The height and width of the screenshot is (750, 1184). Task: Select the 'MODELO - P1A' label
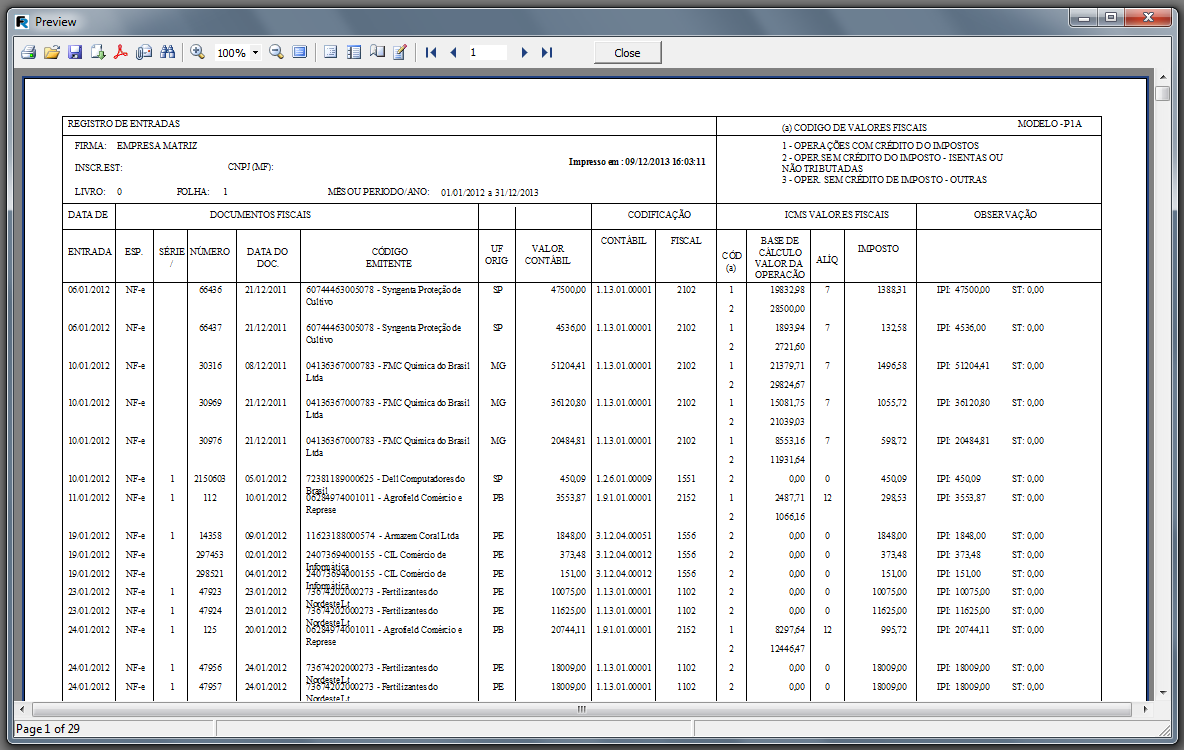point(1049,124)
